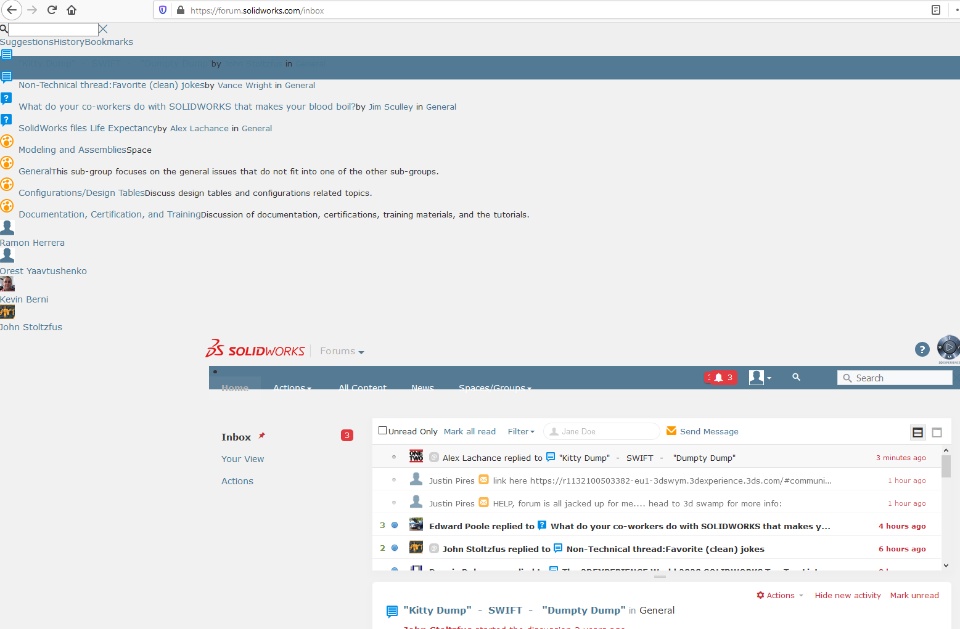Open 'Documentation, Certification, and Training' space link
The width and height of the screenshot is (960, 629).
[110, 214]
